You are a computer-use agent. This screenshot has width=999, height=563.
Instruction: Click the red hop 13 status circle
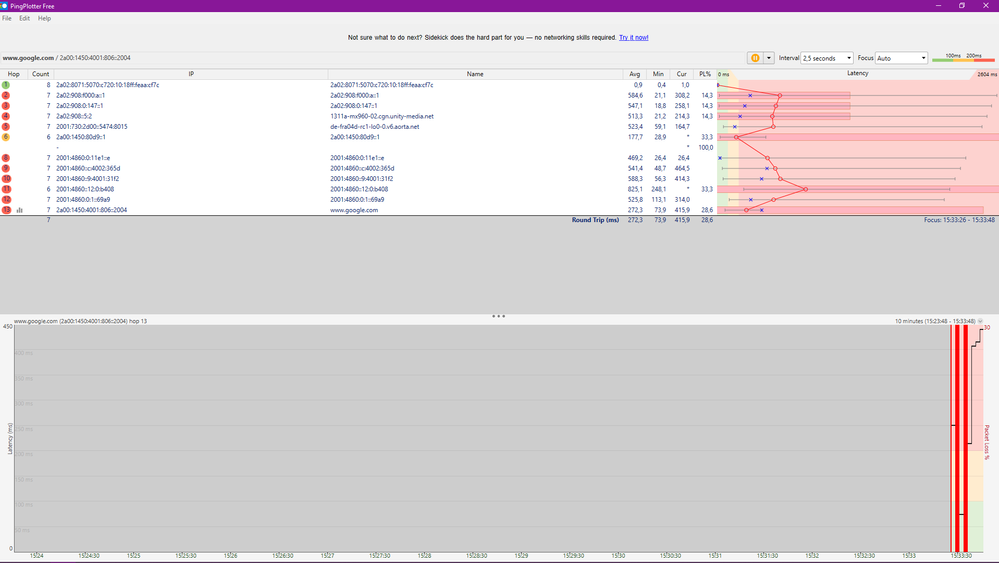pos(6,210)
